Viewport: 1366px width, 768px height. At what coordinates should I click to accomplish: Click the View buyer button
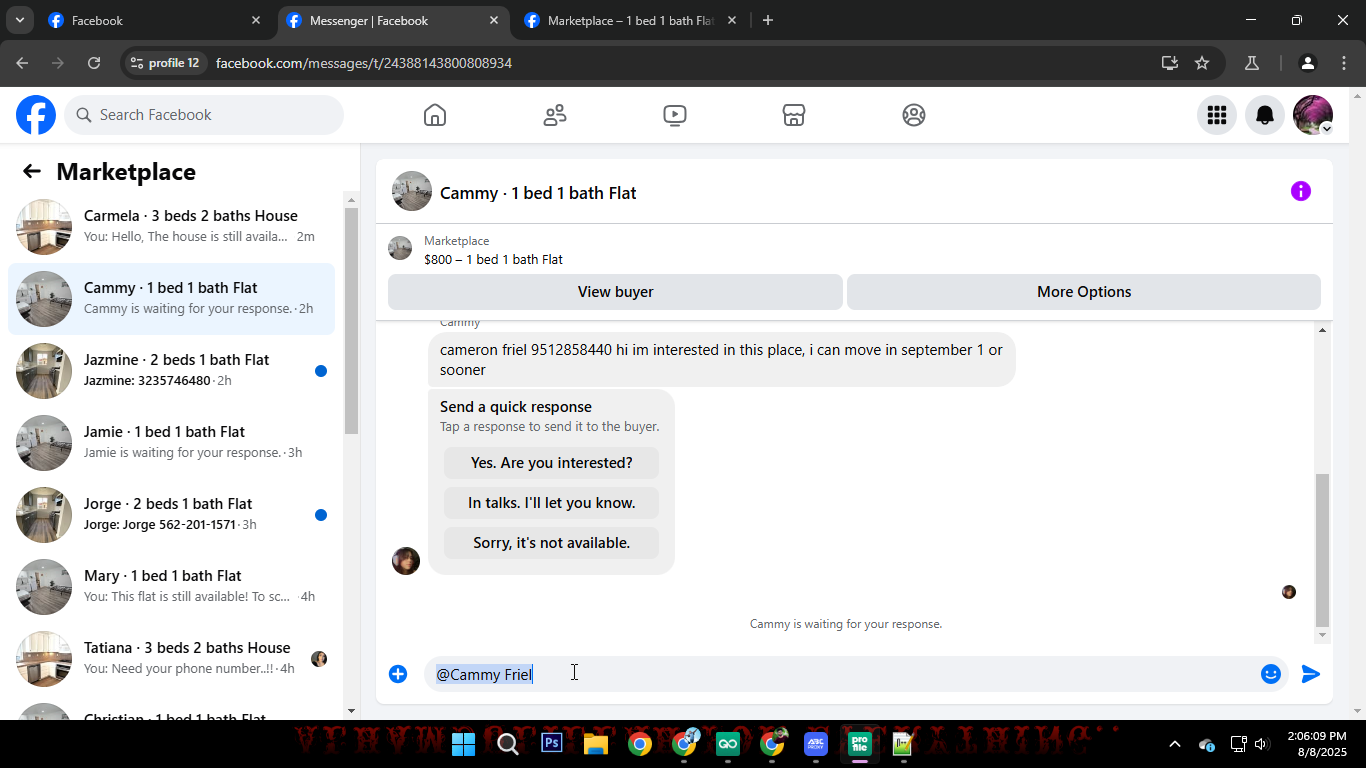[615, 292]
